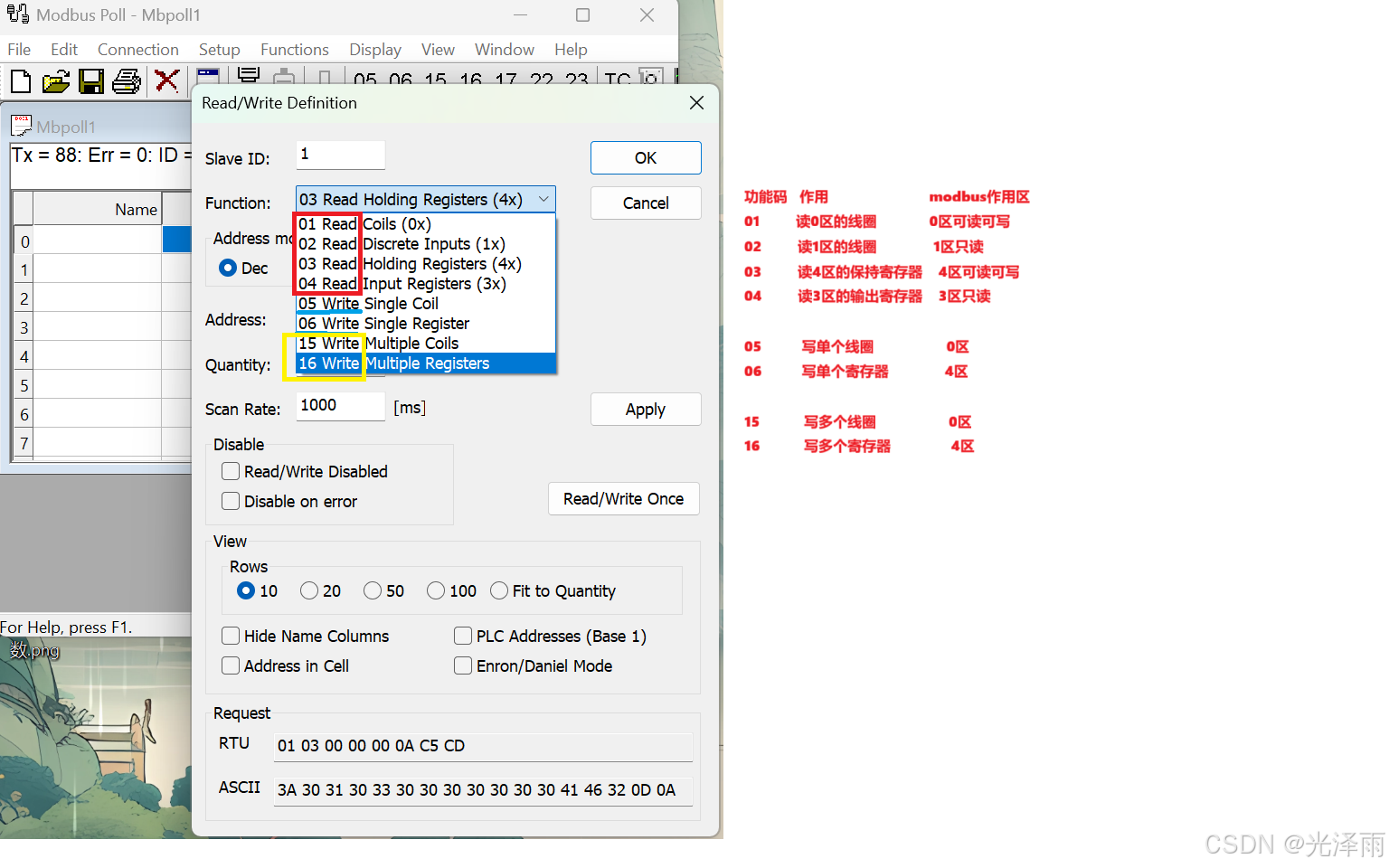
Task: Click the toolbar function 05 button
Action: coord(365,80)
